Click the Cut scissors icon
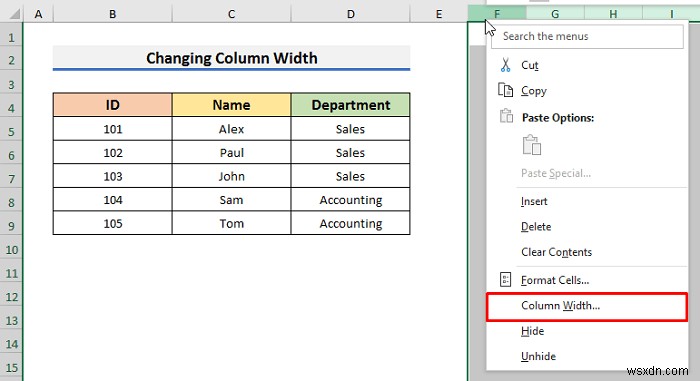The height and width of the screenshot is (381, 700). [x=505, y=65]
